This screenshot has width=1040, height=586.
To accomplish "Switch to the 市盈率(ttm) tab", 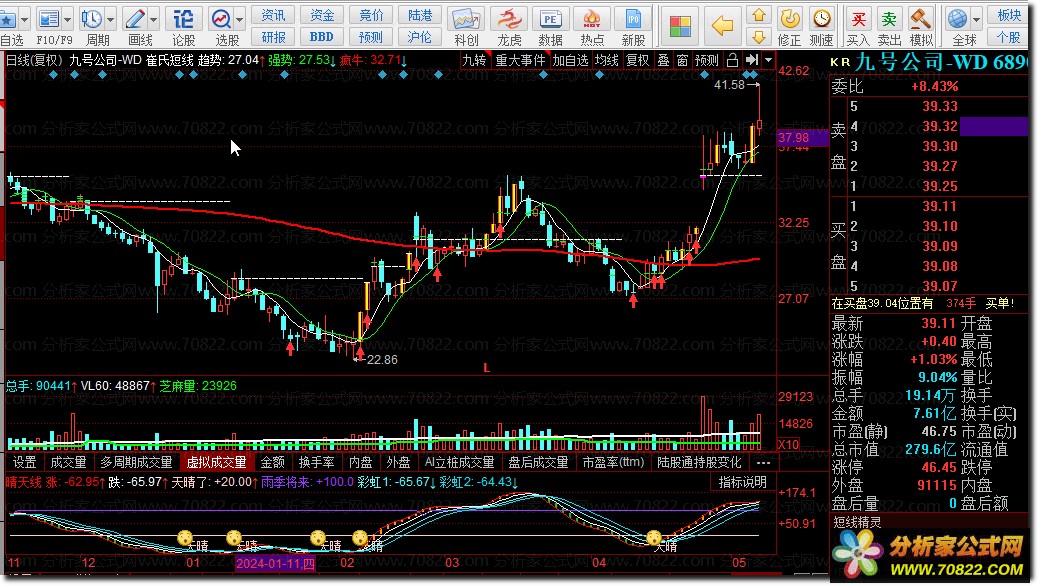I will click(614, 462).
